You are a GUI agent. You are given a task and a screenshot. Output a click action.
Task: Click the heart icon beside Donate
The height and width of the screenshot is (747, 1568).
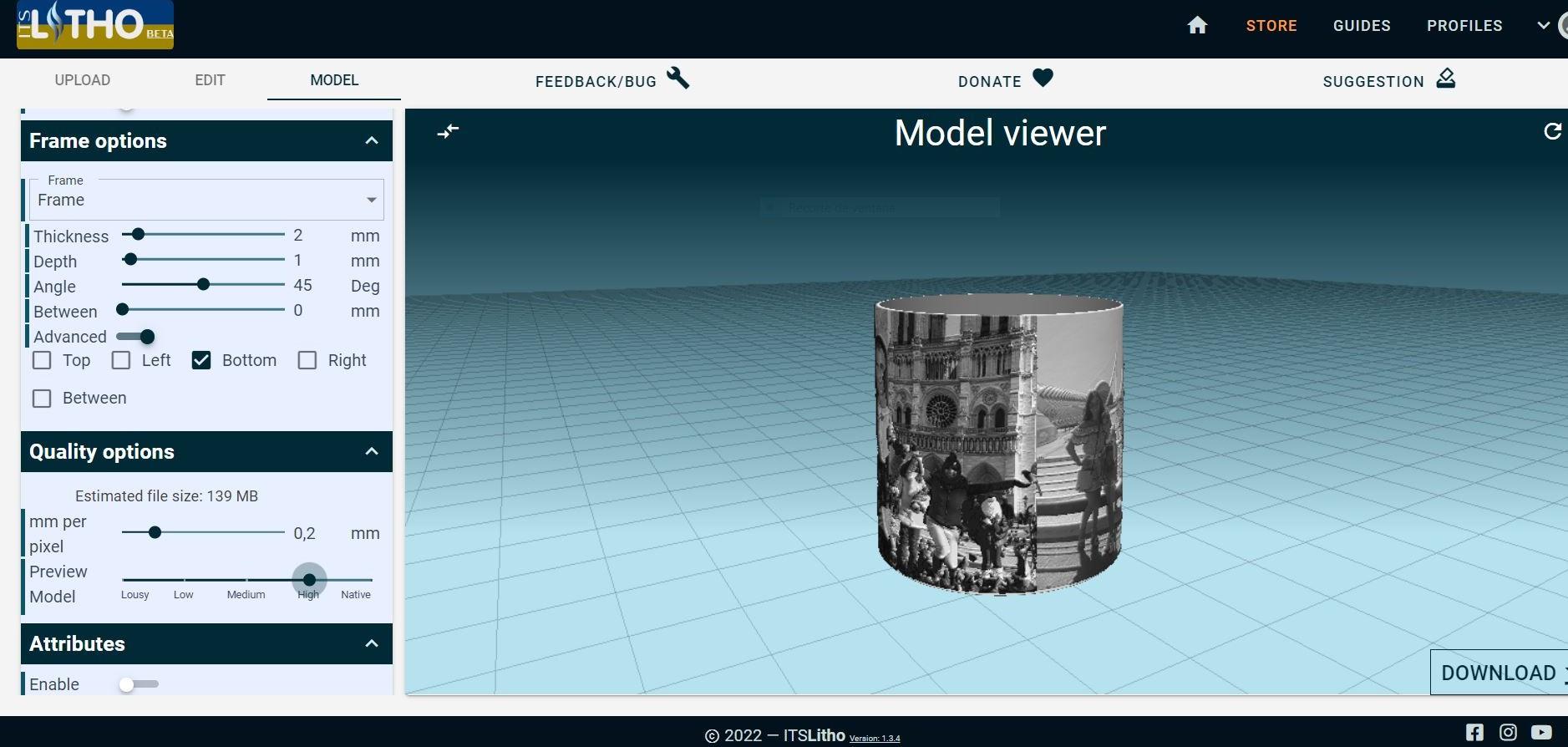point(1043,78)
